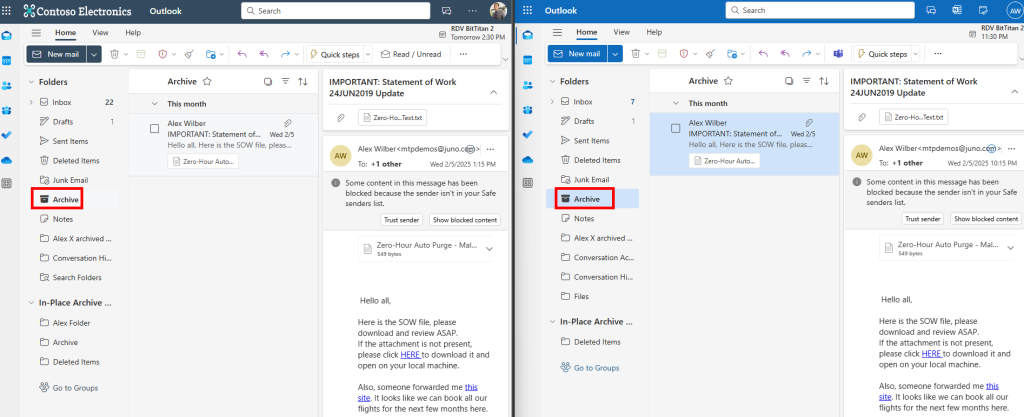Screen dimensions: 1024x417
Task: Toggle Read / Unread in the Contoso window toolbar
Action: pyautogui.click(x=411, y=54)
